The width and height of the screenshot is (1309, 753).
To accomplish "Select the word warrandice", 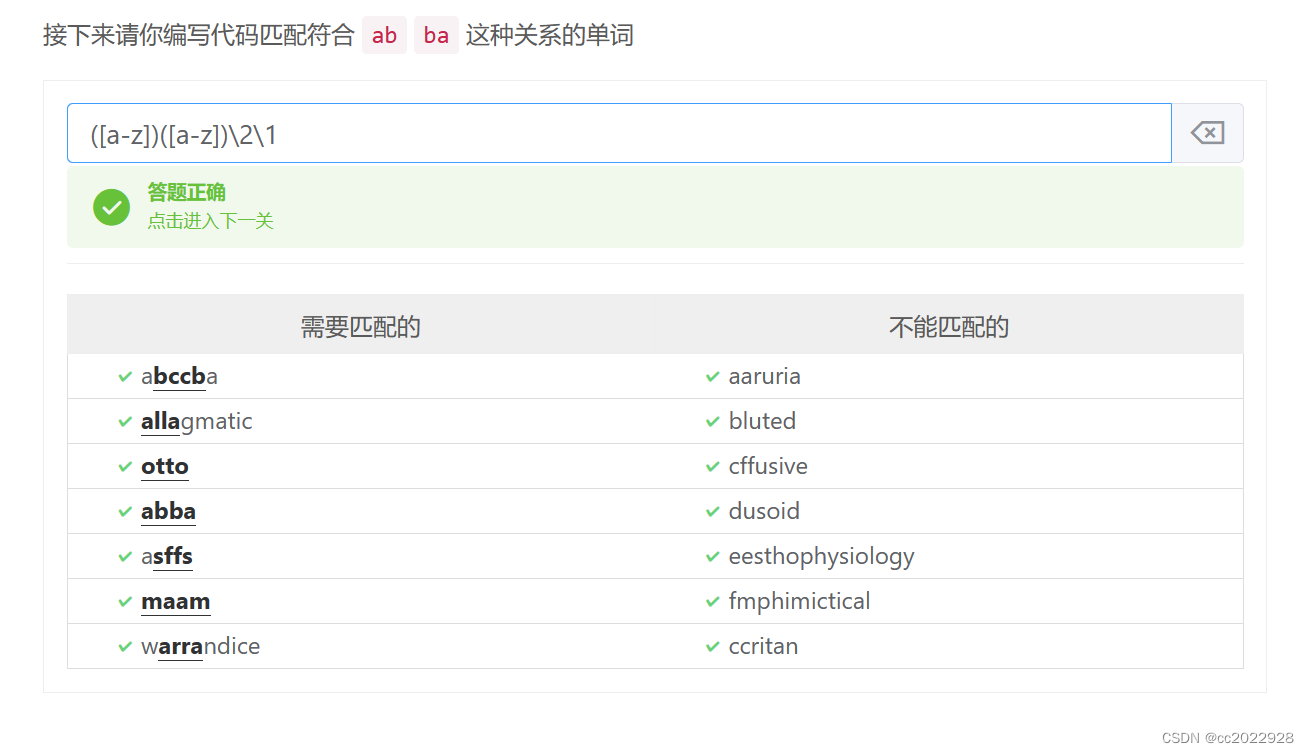I will tap(200, 646).
